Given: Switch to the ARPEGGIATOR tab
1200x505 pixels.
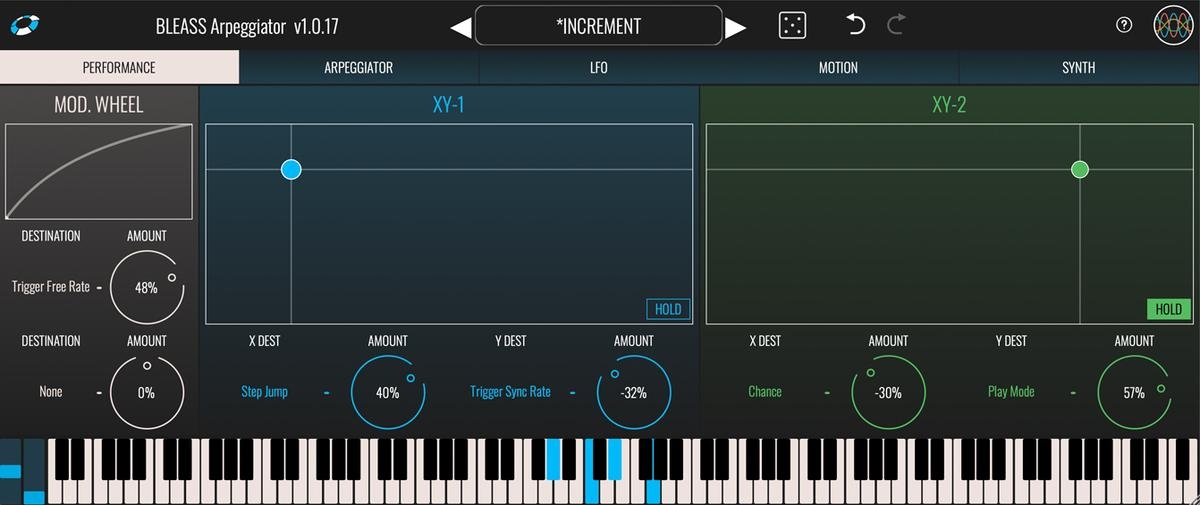Looking at the screenshot, I should [x=358, y=68].
